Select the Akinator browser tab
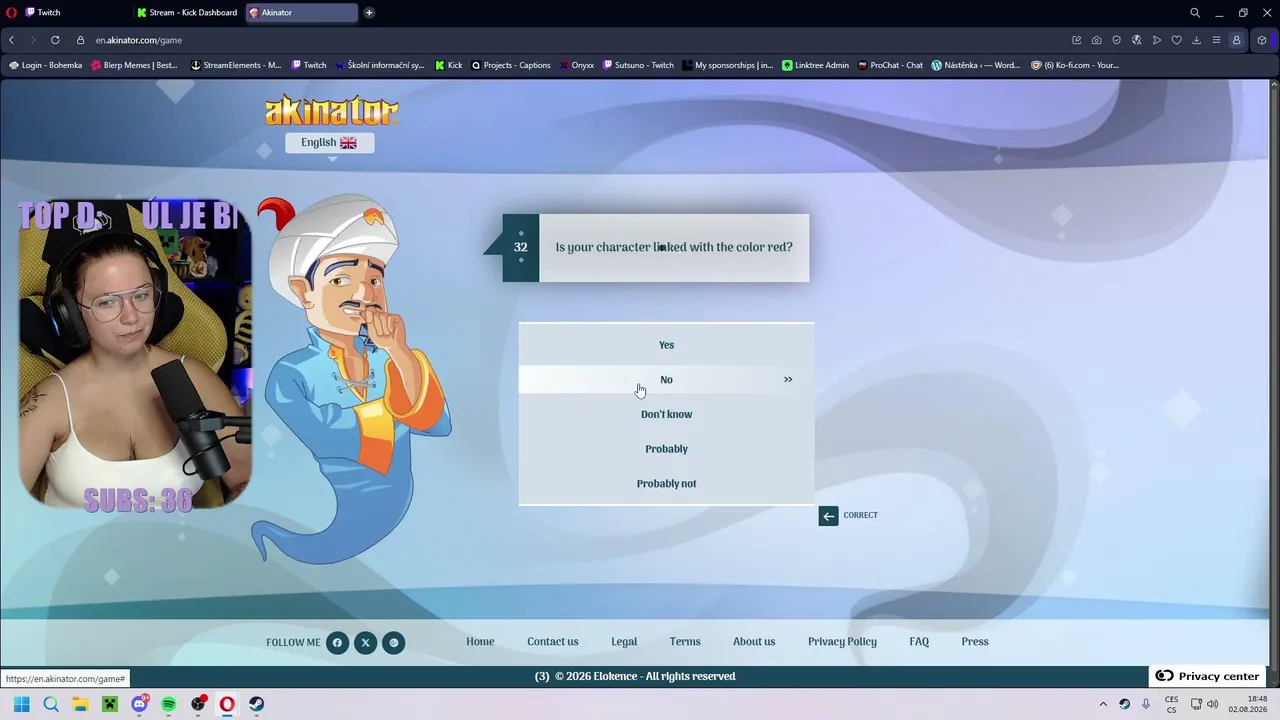 (301, 13)
